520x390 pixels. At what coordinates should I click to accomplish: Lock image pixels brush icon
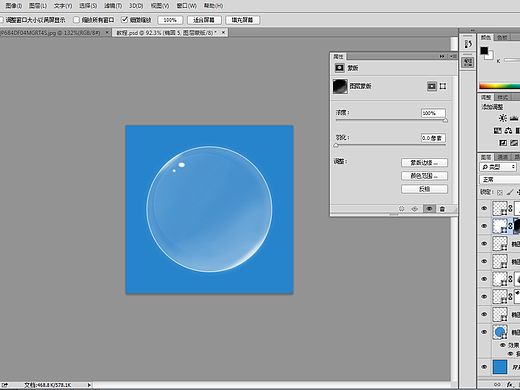point(510,192)
